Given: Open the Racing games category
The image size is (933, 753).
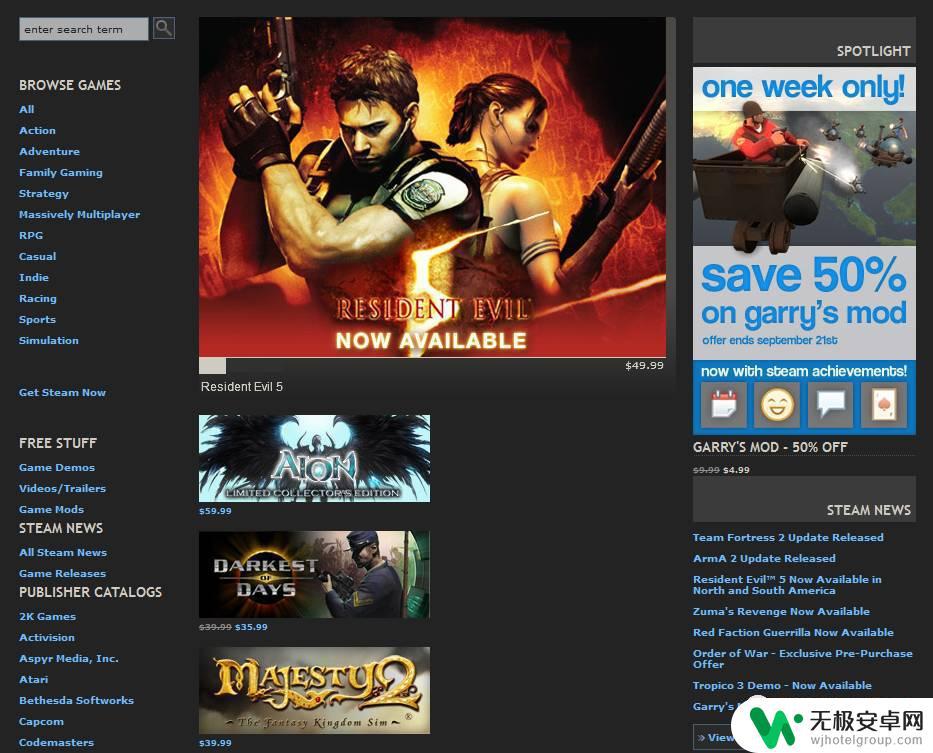Looking at the screenshot, I should tap(38, 299).
